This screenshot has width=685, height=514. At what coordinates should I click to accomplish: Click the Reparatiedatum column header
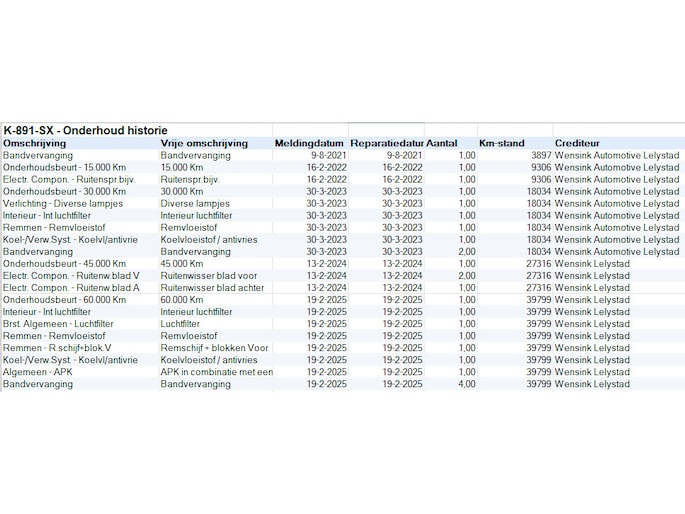point(386,143)
